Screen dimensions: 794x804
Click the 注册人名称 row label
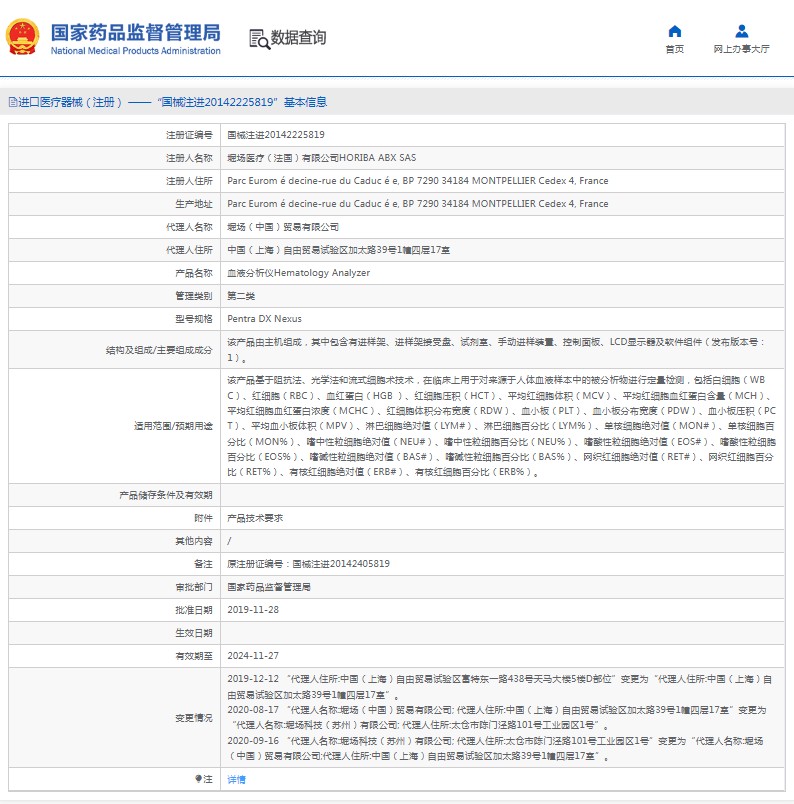(x=189, y=158)
